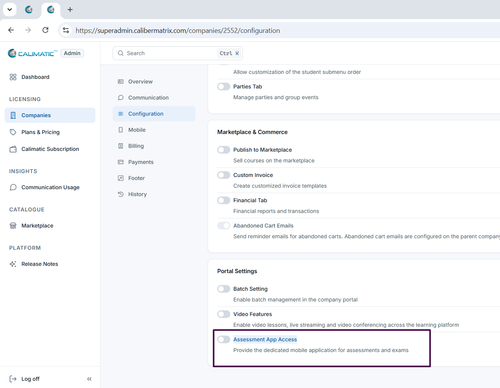Image resolution: width=500 pixels, height=388 pixels.
Task: Click the Billing receipt icon
Action: [x=121, y=146]
